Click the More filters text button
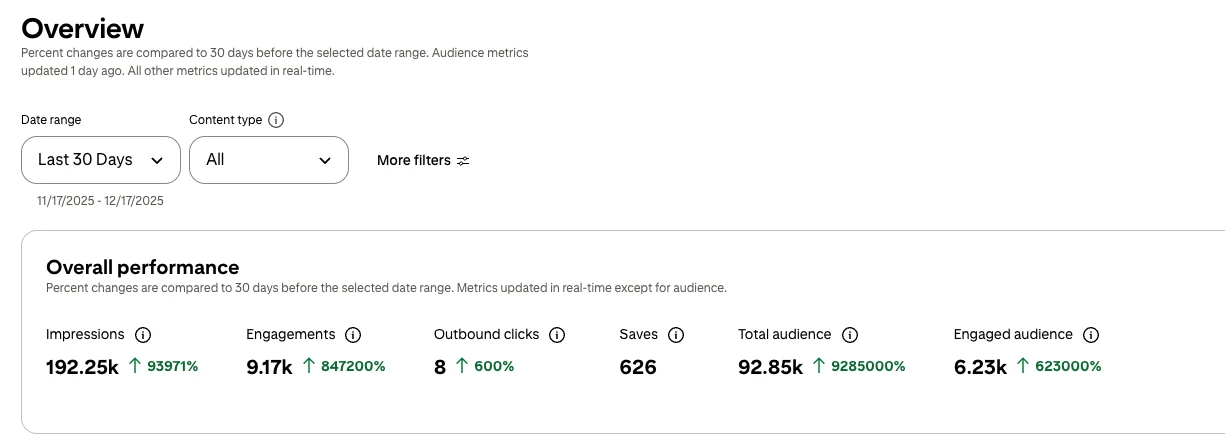The image size is (1225, 443). point(413,160)
